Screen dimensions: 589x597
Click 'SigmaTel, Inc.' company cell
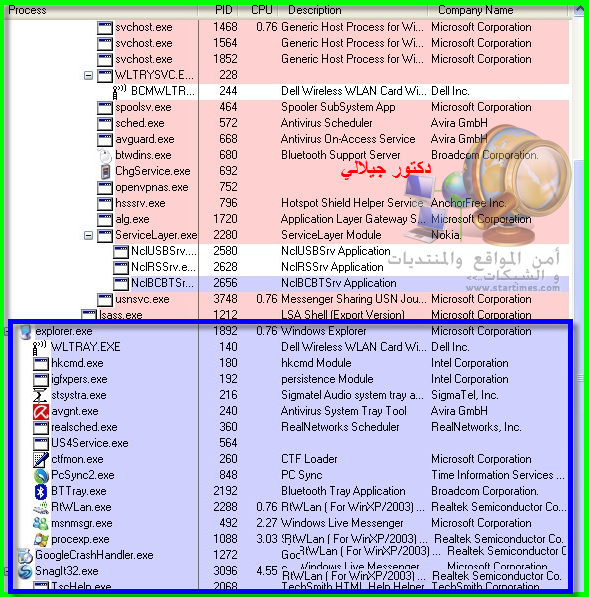(x=464, y=395)
